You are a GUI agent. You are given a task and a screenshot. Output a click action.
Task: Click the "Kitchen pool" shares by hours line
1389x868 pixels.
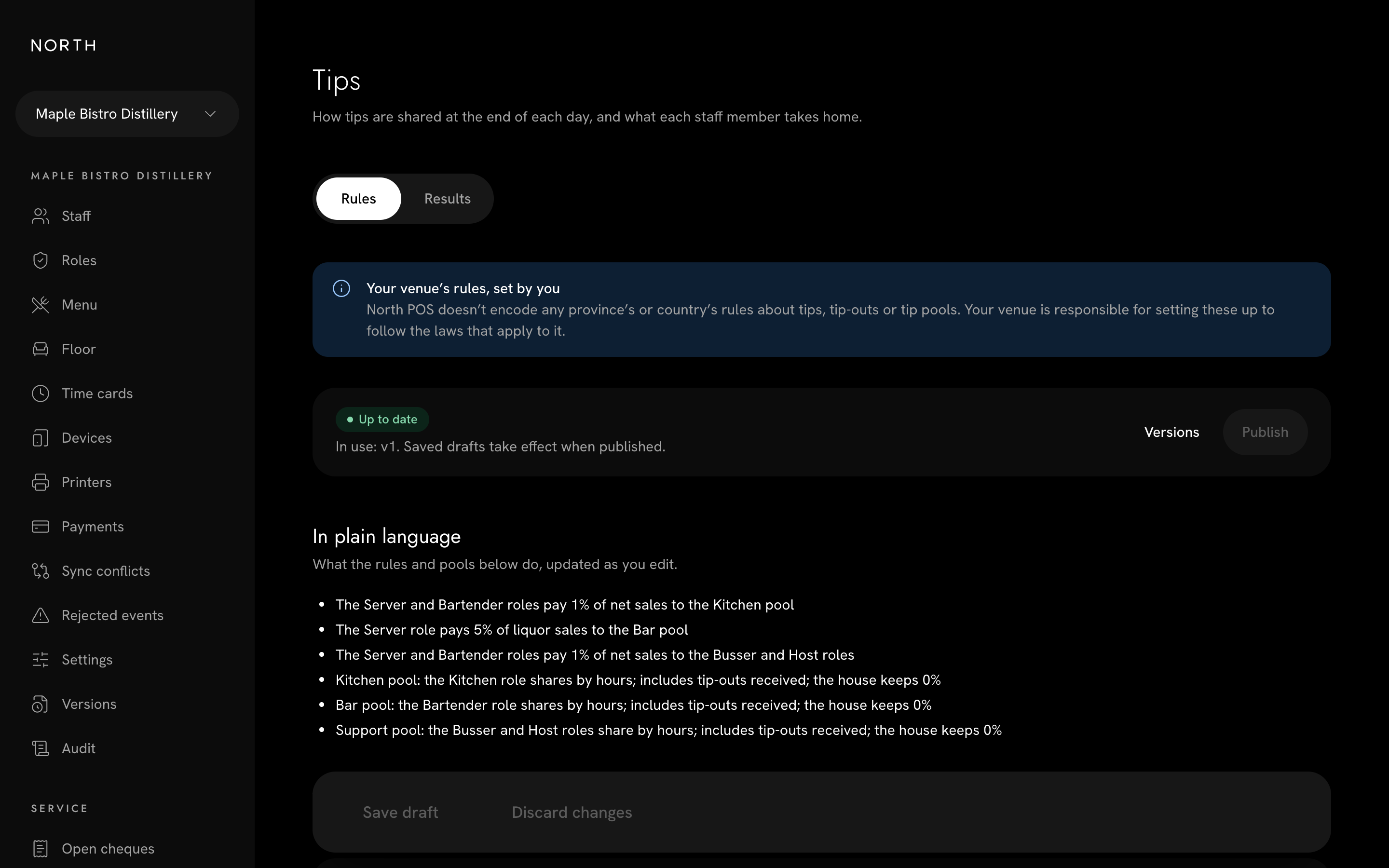click(638, 680)
